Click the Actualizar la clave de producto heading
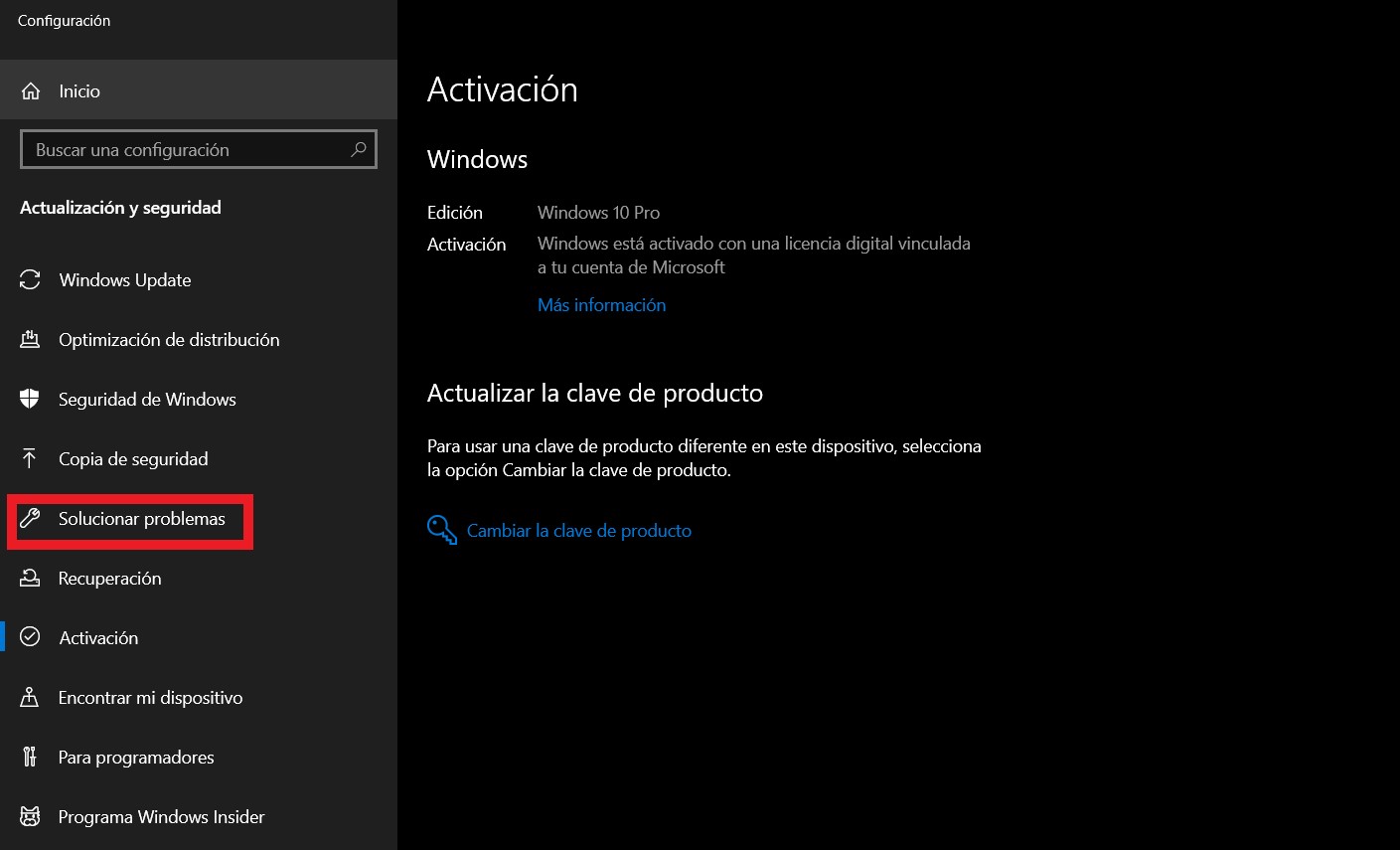This screenshot has width=1400, height=850. coord(595,393)
